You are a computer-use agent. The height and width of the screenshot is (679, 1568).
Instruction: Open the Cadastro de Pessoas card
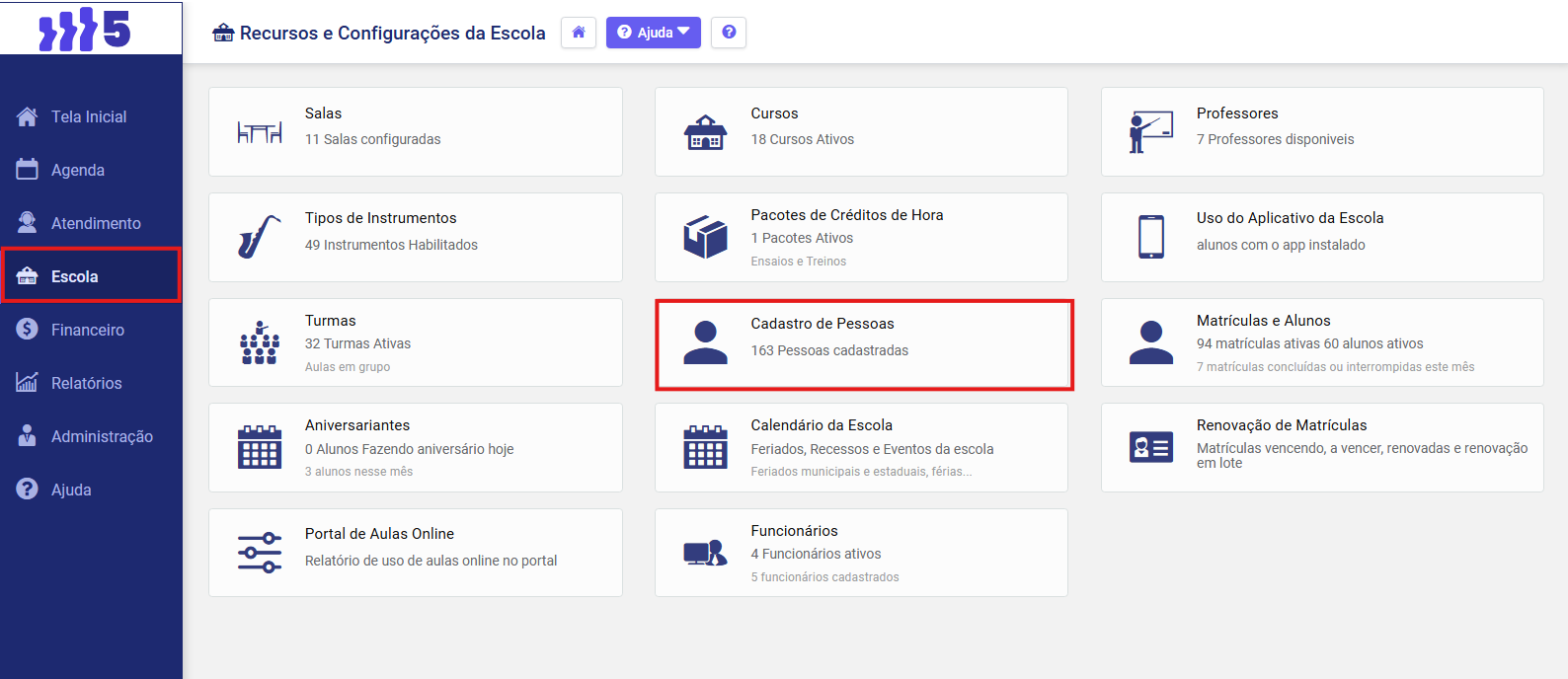[x=863, y=344]
